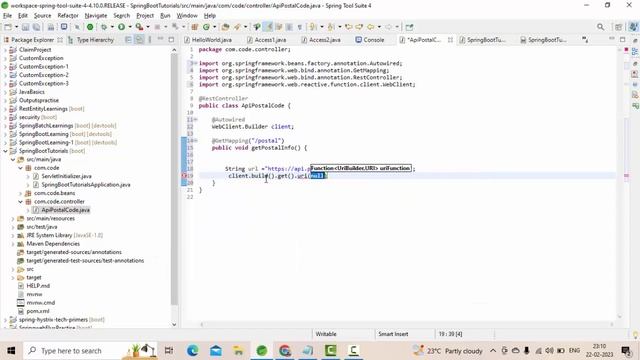The image size is (640, 360).
Task: Click the Open Task search icon
Action: [x=237, y=27]
